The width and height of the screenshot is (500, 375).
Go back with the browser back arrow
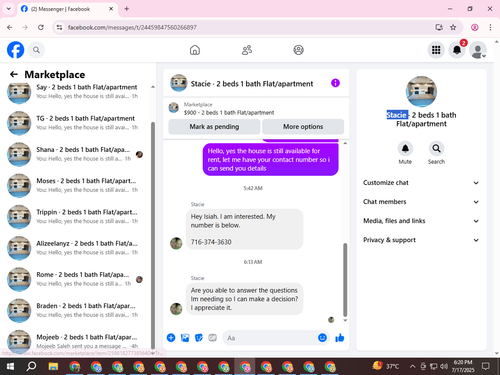[x=10, y=27]
